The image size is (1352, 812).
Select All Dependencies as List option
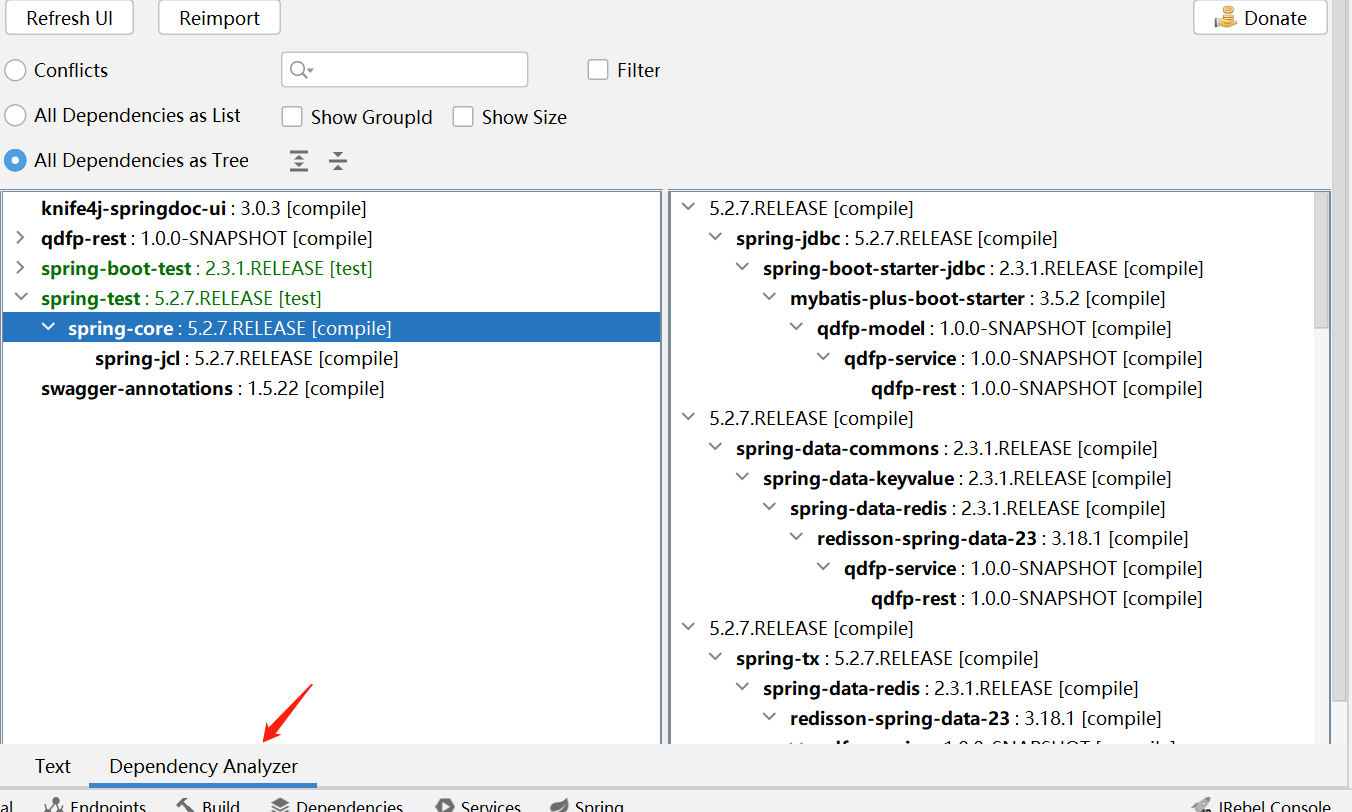click(15, 116)
